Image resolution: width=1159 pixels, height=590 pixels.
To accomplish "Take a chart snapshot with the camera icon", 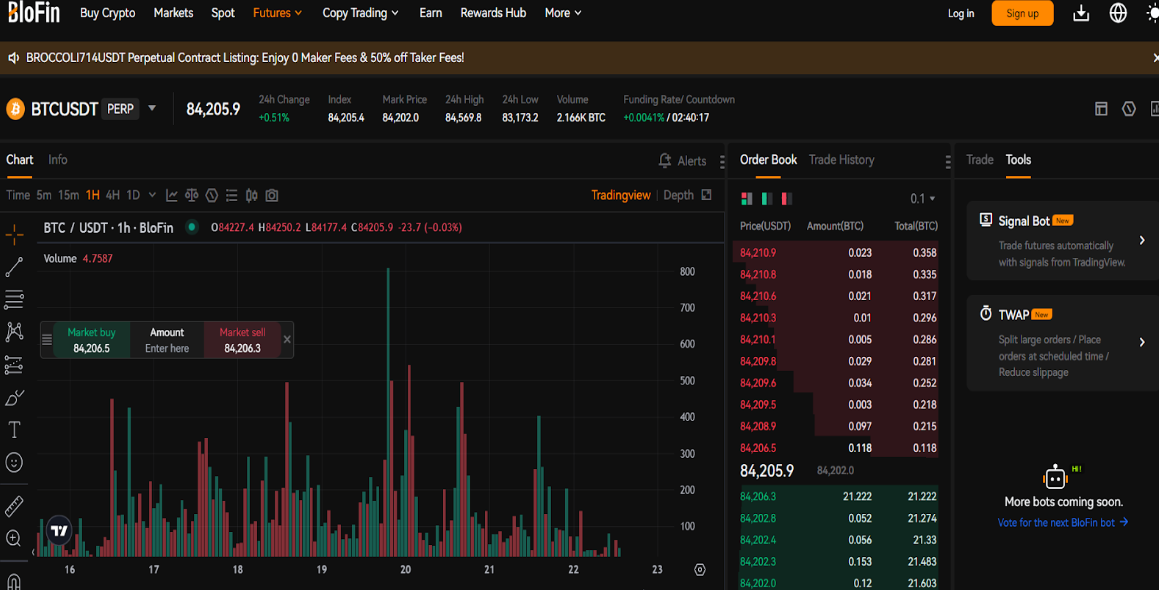I will coord(272,195).
